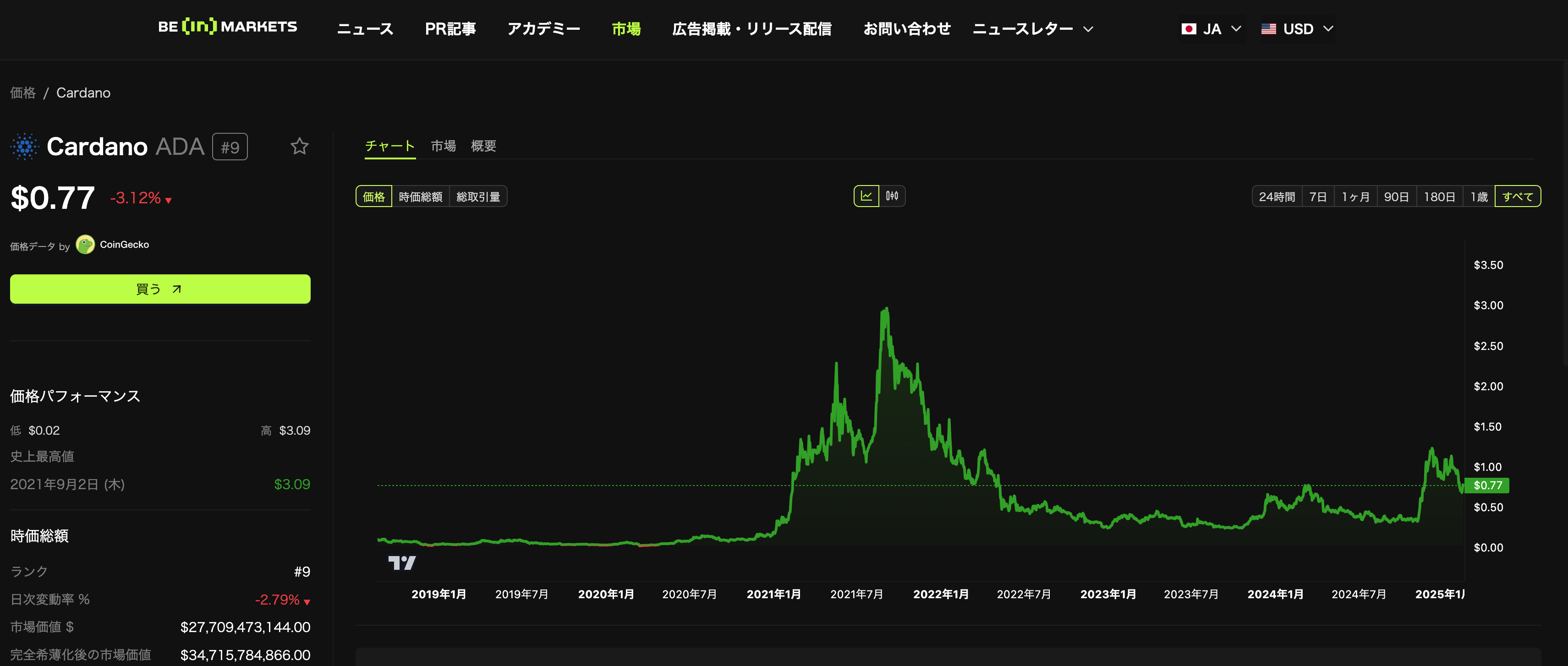The width and height of the screenshot is (1568, 666).
Task: Click the 価格 breadcrumb link
Action: tap(22, 93)
